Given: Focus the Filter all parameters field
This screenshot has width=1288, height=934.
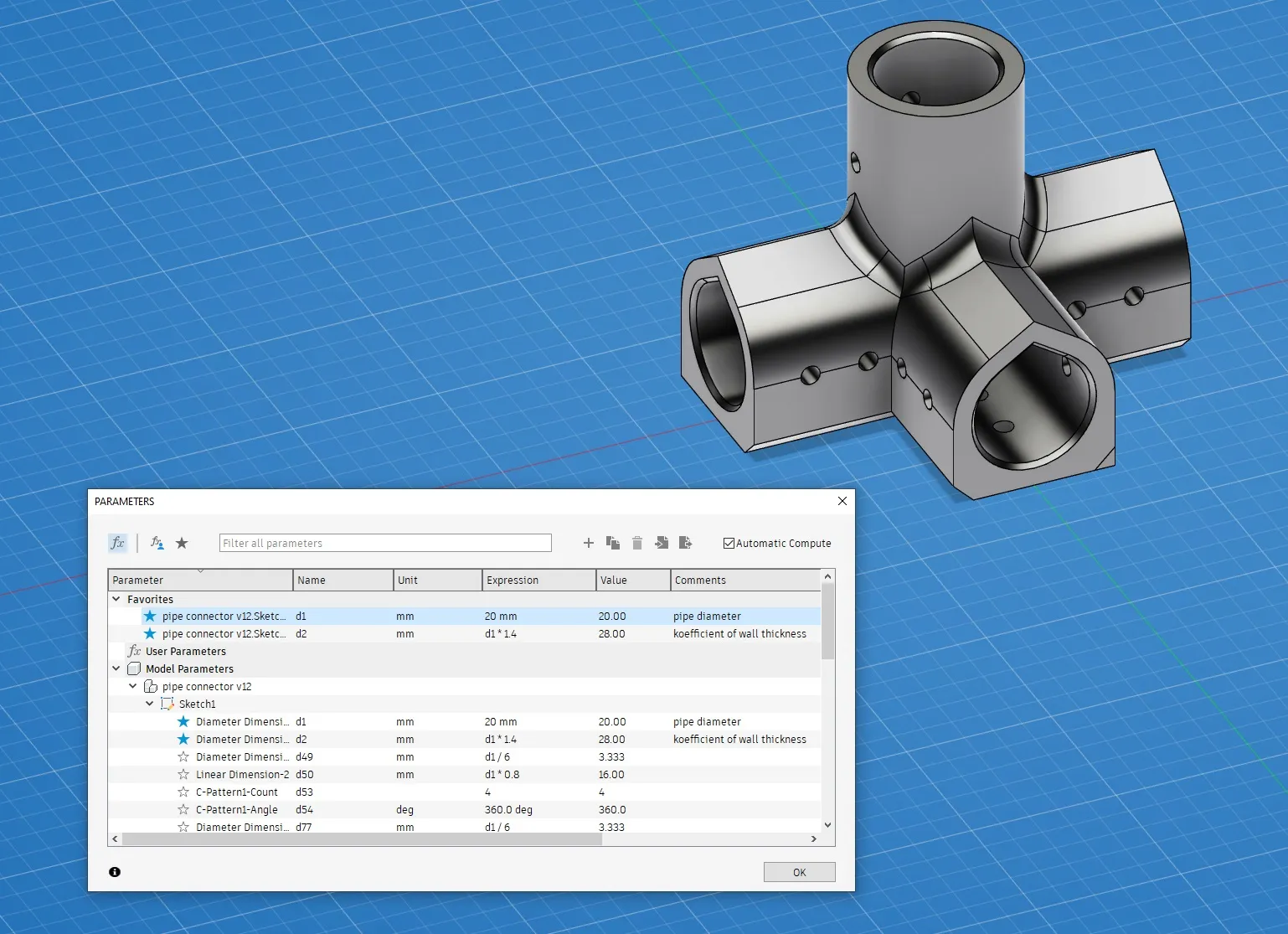Looking at the screenshot, I should pyautogui.click(x=385, y=543).
